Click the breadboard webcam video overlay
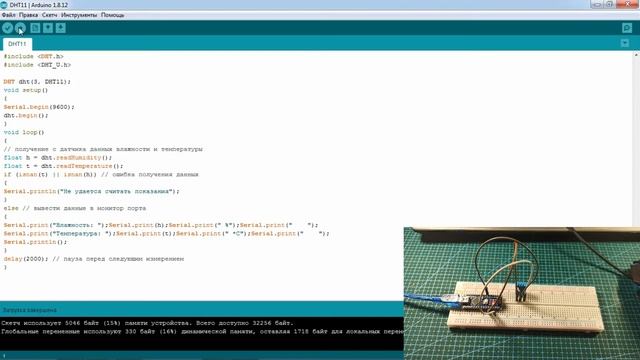Image resolution: width=640 pixels, height=360 pixels. tap(522, 293)
